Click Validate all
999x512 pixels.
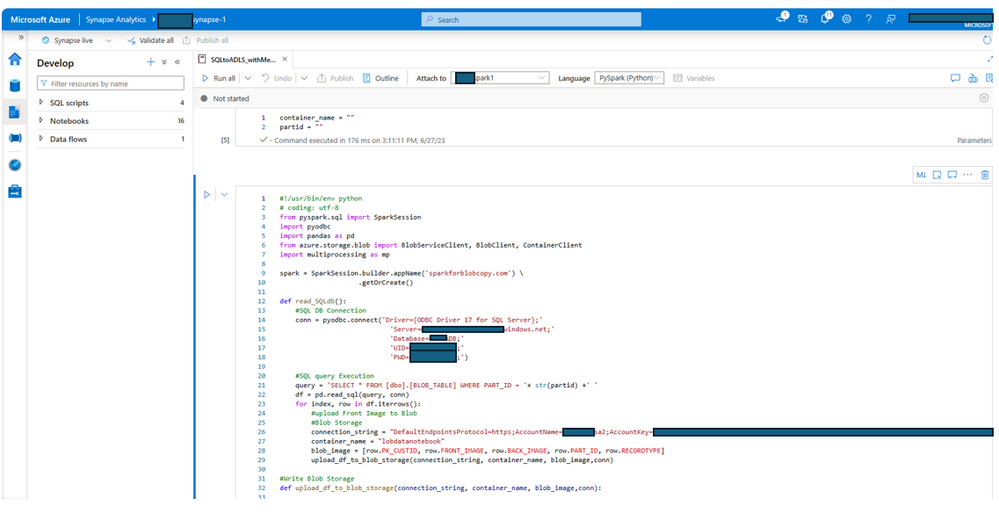pos(150,40)
